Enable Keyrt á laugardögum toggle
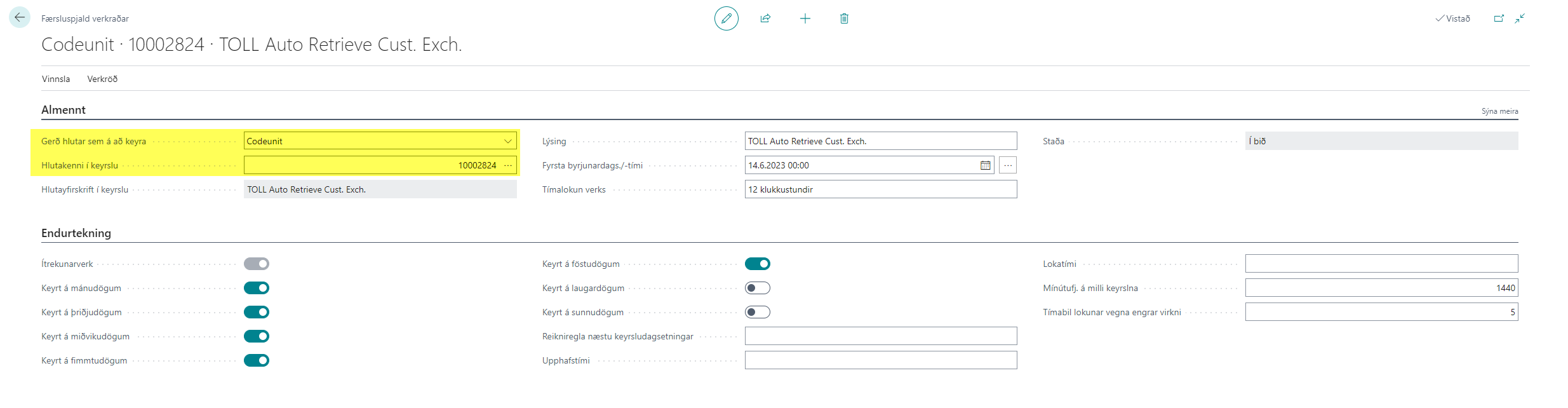Screen dimensions: 1568x408 click(757, 288)
